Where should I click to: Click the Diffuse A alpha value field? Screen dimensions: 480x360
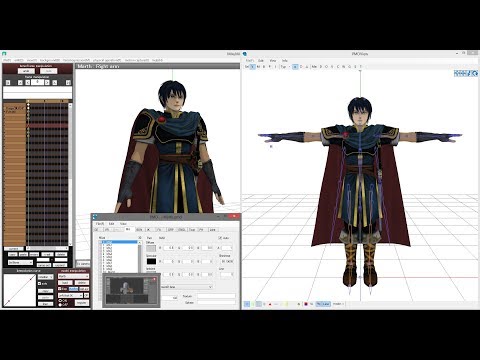click(x=227, y=248)
